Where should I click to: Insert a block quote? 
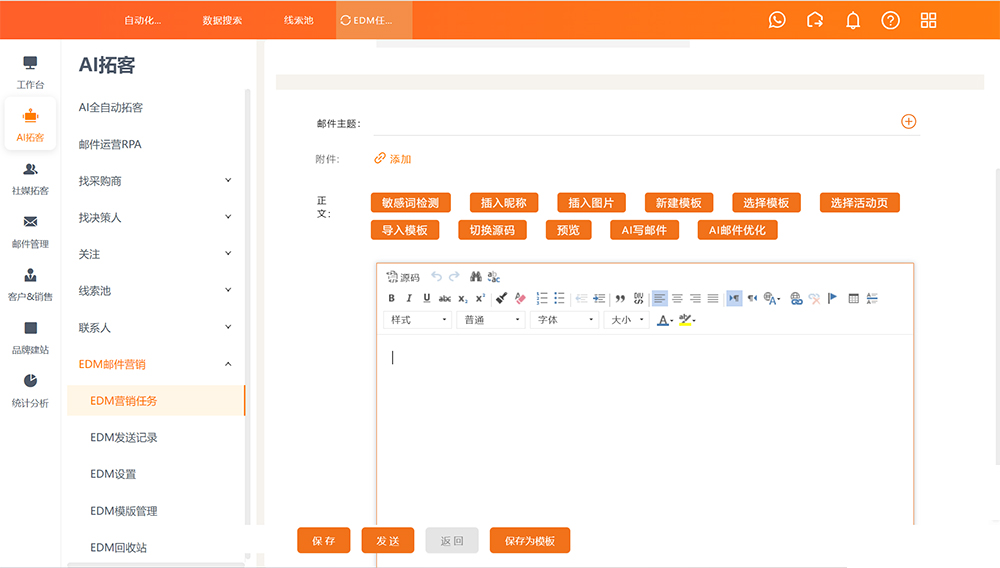[x=620, y=298]
